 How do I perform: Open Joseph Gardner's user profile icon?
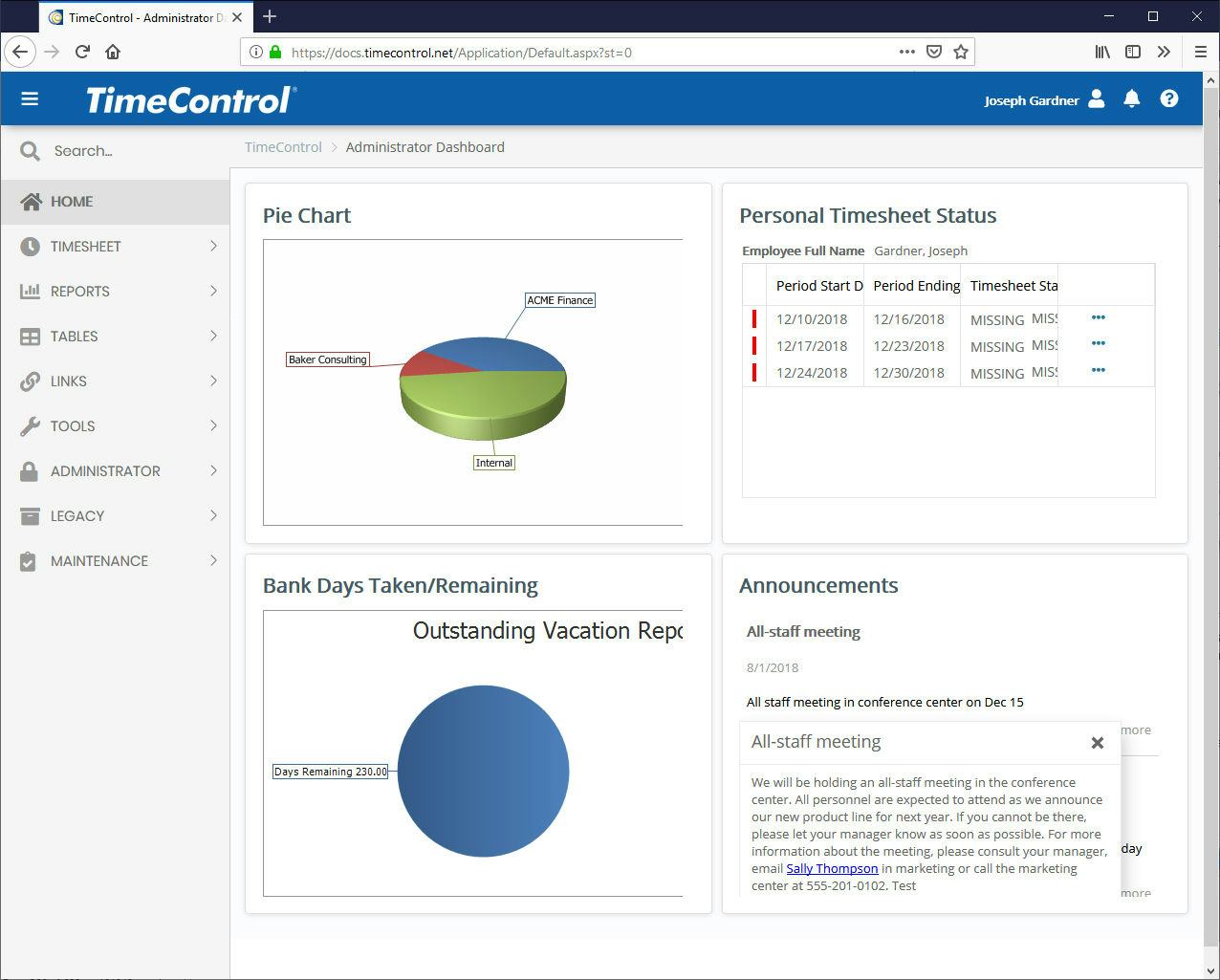[1096, 98]
